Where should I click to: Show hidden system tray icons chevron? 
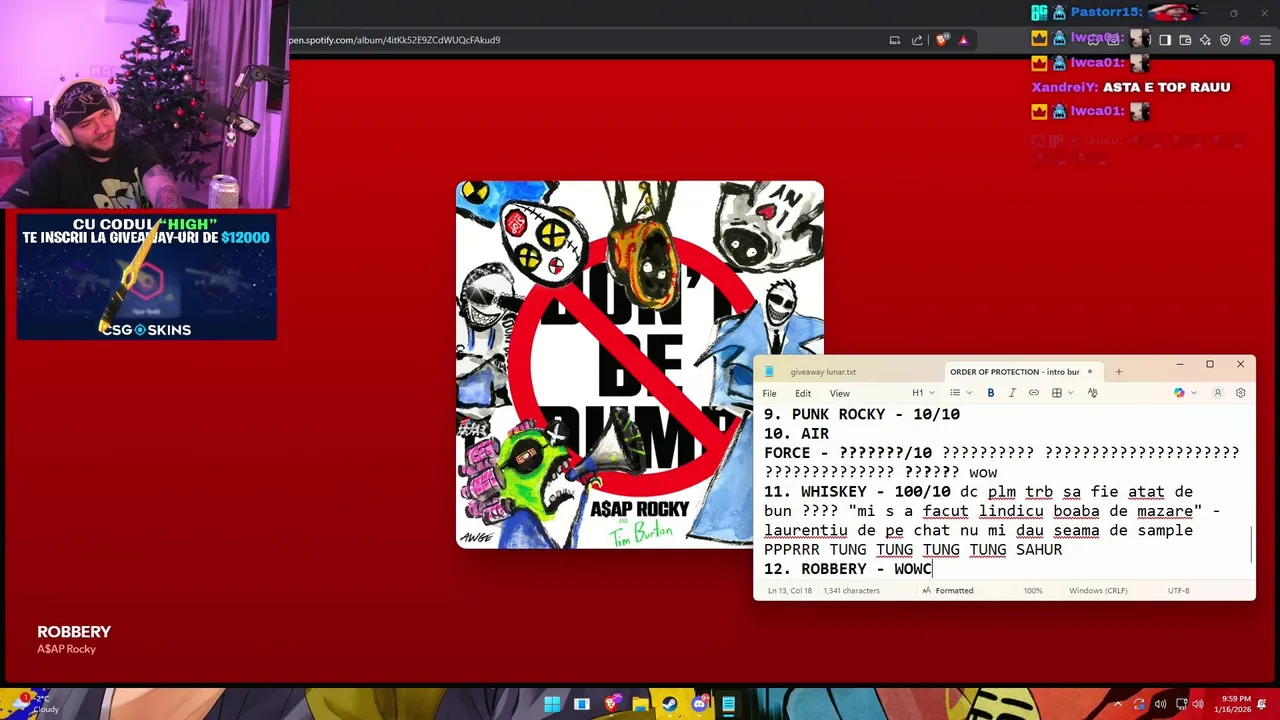[x=1119, y=704]
